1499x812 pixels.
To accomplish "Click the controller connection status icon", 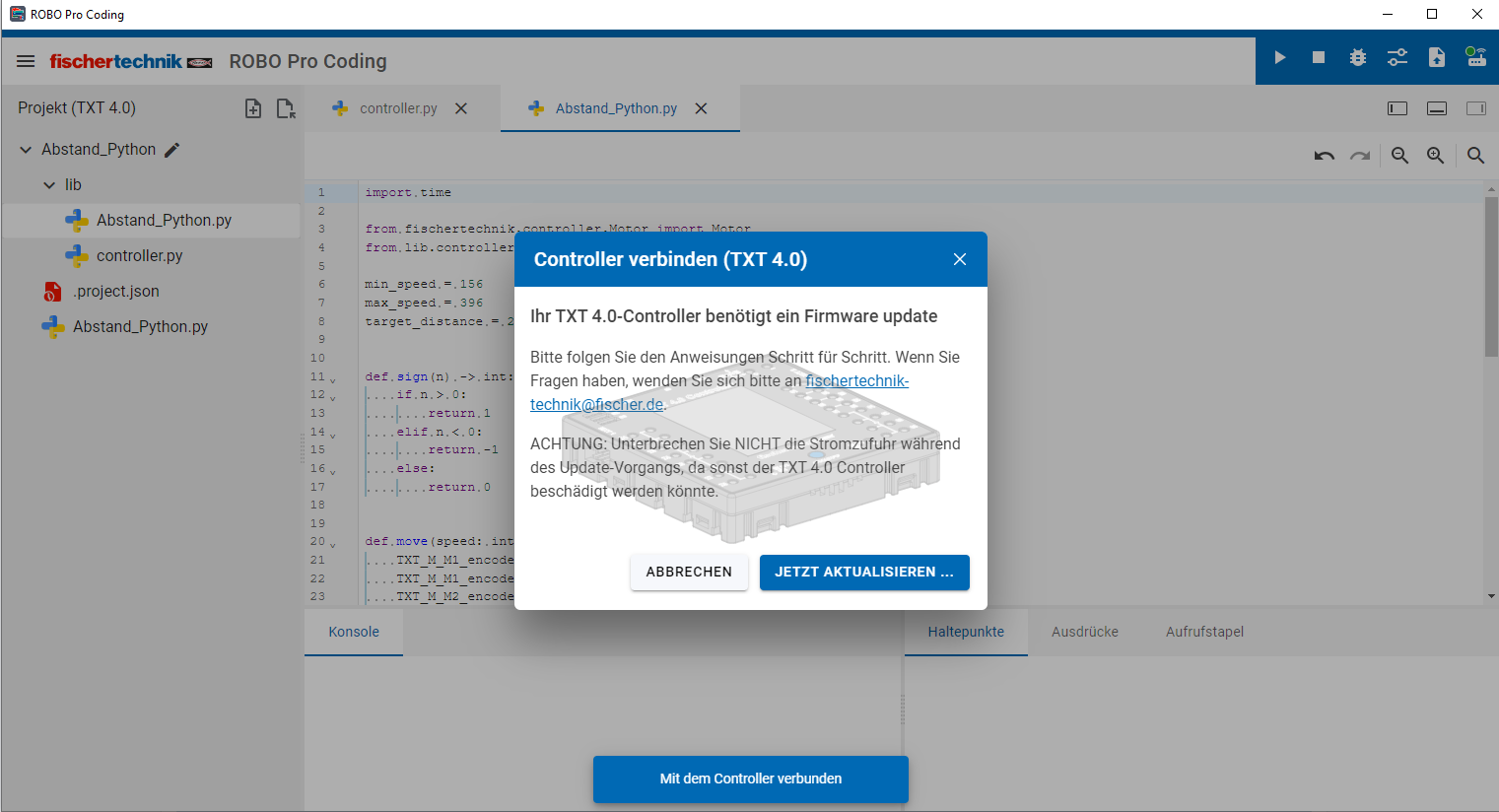I will click(1475, 58).
